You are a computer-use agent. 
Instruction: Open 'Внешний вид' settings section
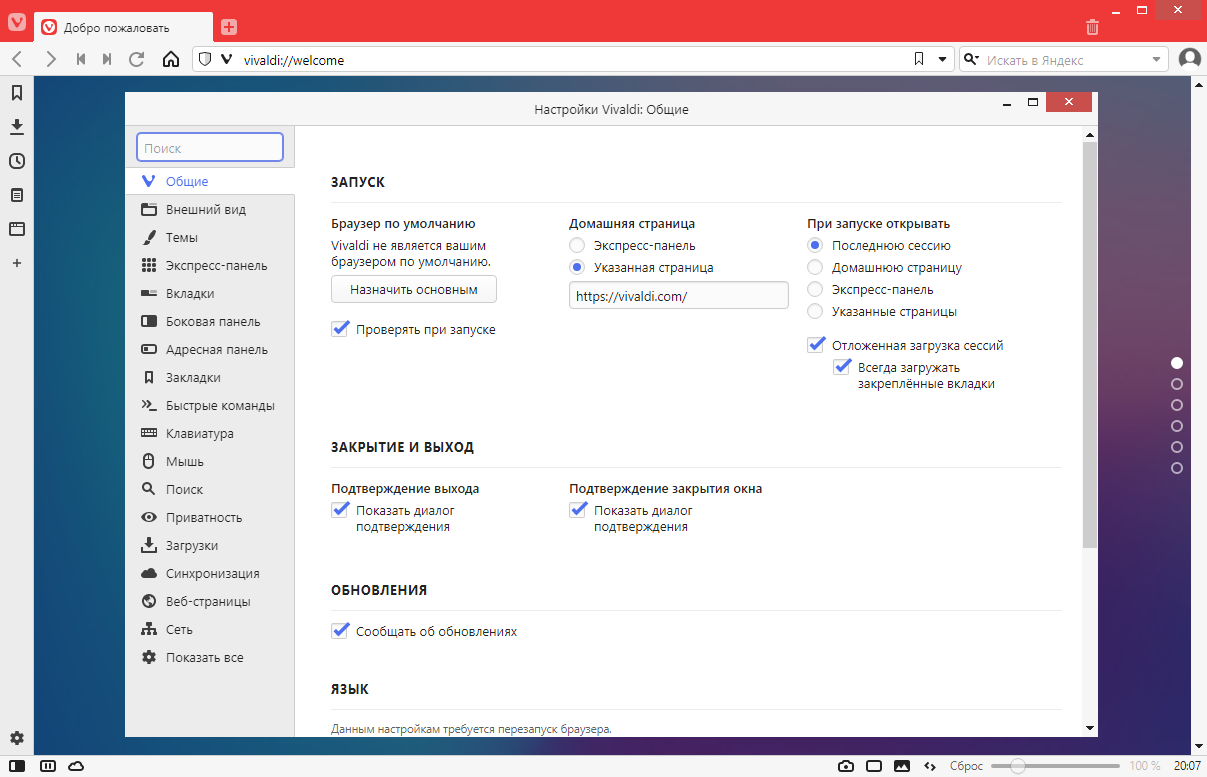tap(210, 210)
